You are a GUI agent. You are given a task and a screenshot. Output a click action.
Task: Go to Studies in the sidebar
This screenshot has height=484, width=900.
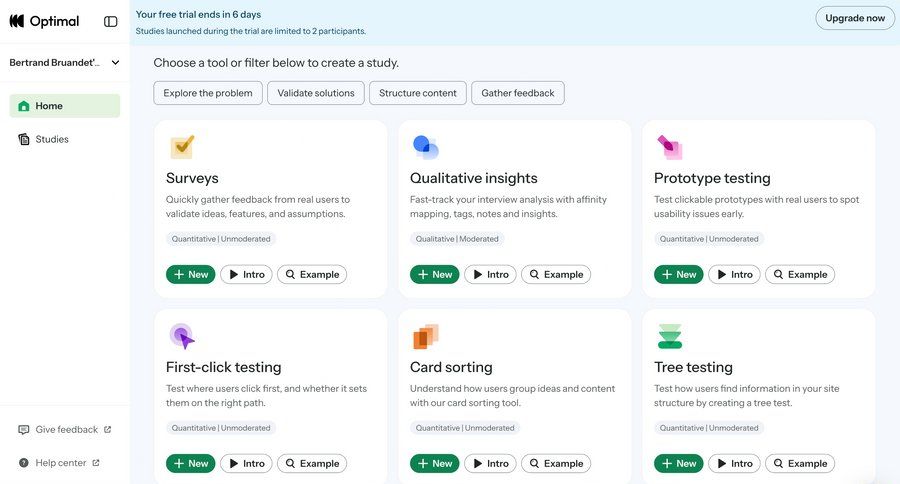52,139
